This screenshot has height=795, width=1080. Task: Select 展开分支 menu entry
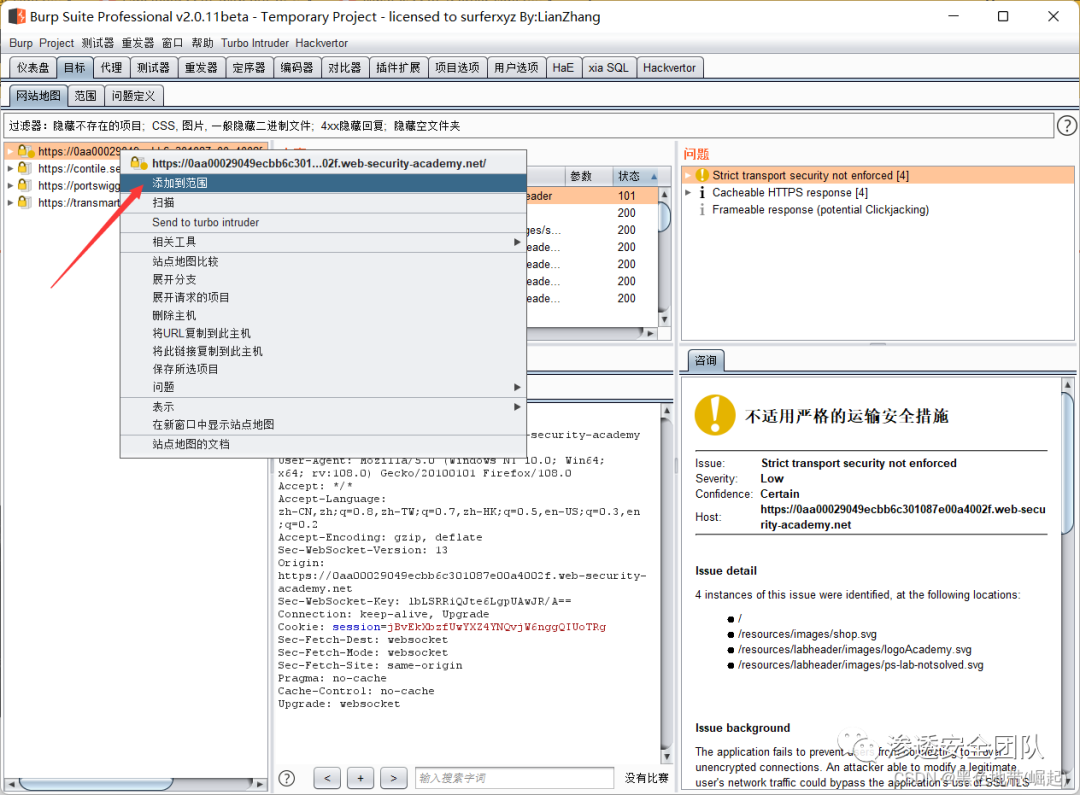pos(323,280)
